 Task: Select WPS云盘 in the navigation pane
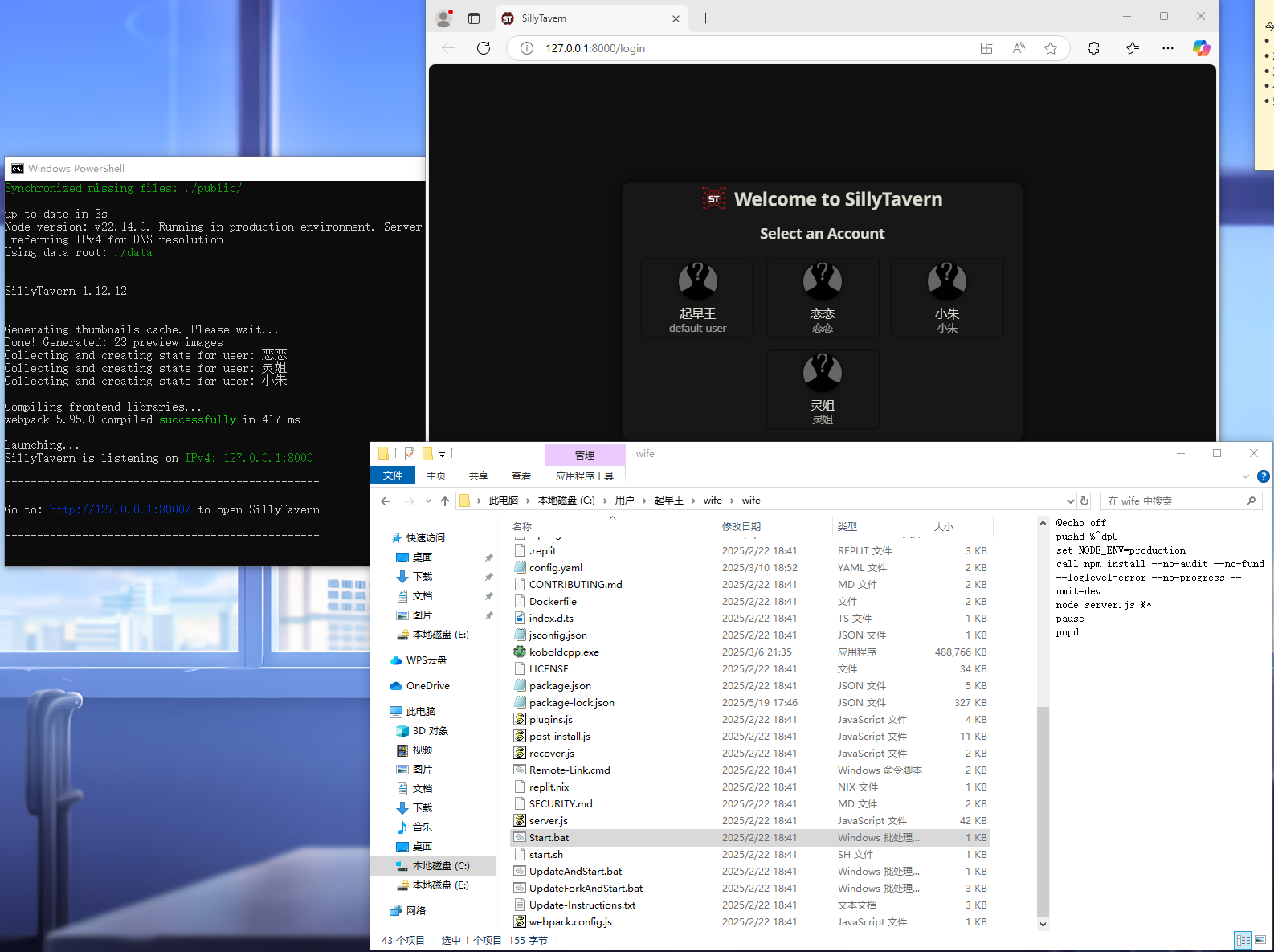click(426, 660)
